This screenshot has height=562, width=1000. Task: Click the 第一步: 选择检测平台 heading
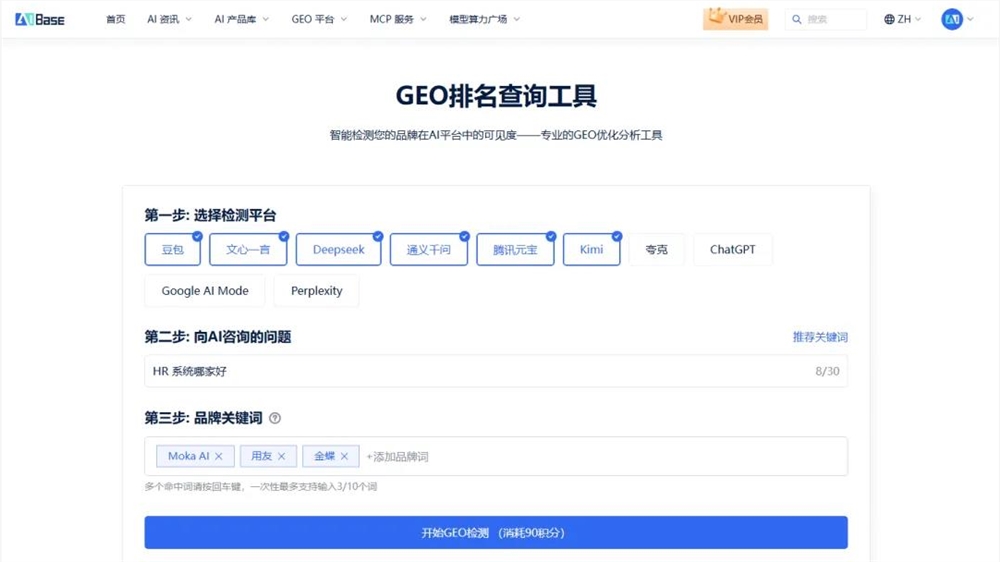click(210, 216)
